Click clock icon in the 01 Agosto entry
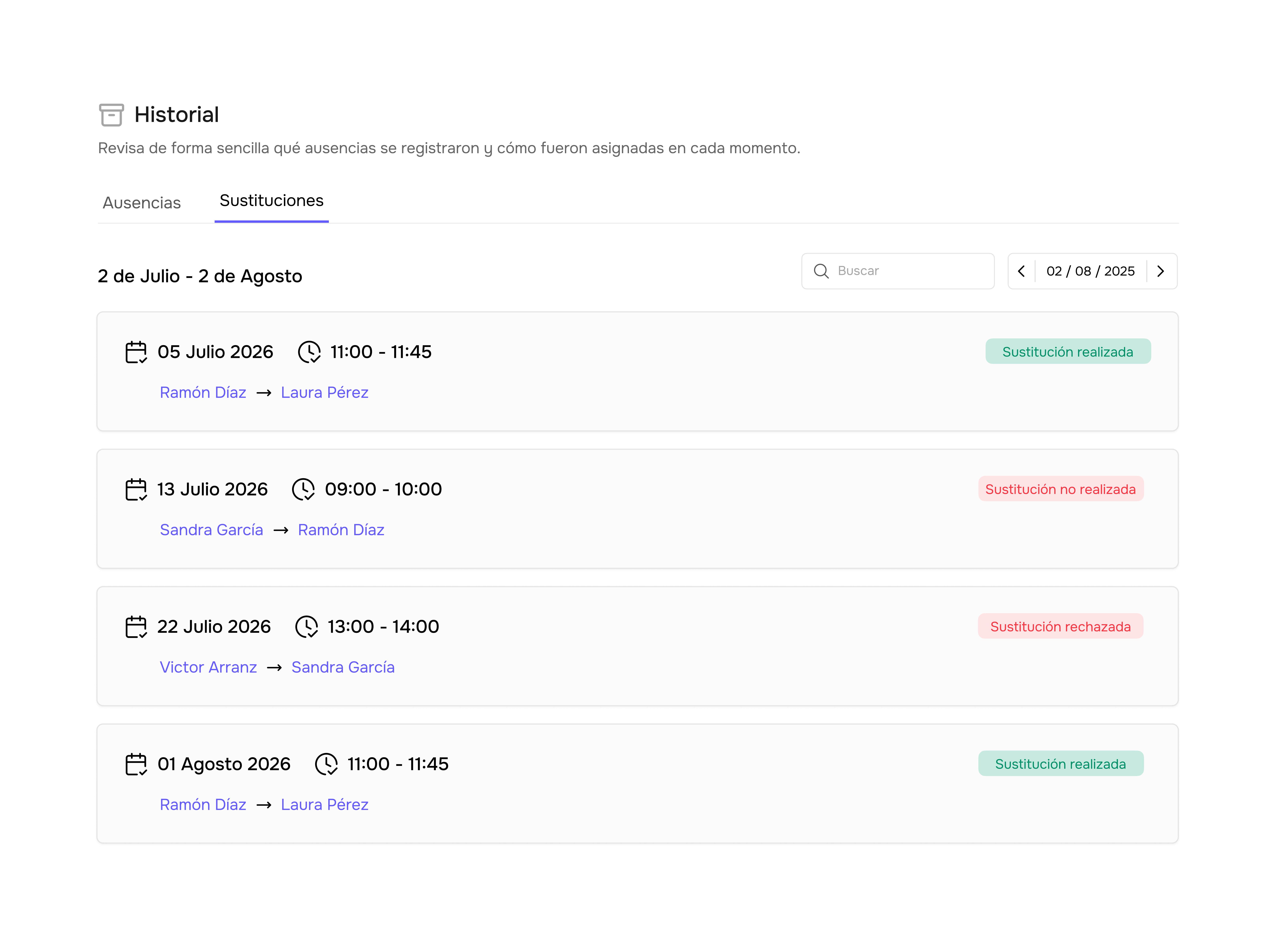1270x952 pixels. (326, 764)
